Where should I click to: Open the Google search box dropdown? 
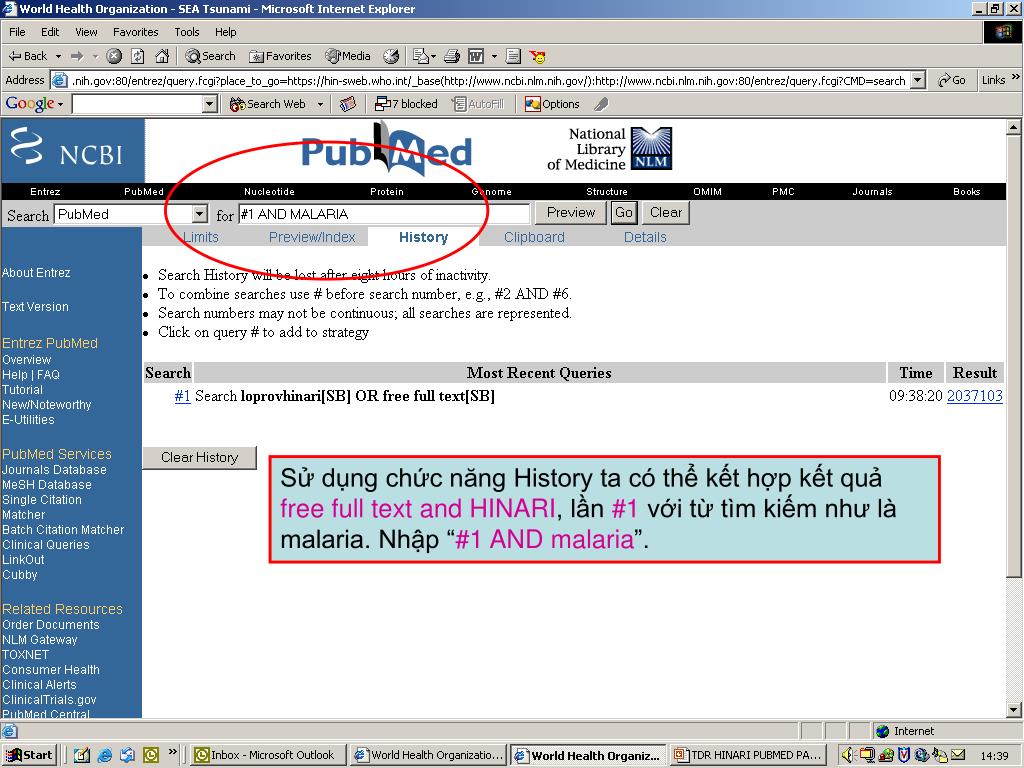[210, 104]
